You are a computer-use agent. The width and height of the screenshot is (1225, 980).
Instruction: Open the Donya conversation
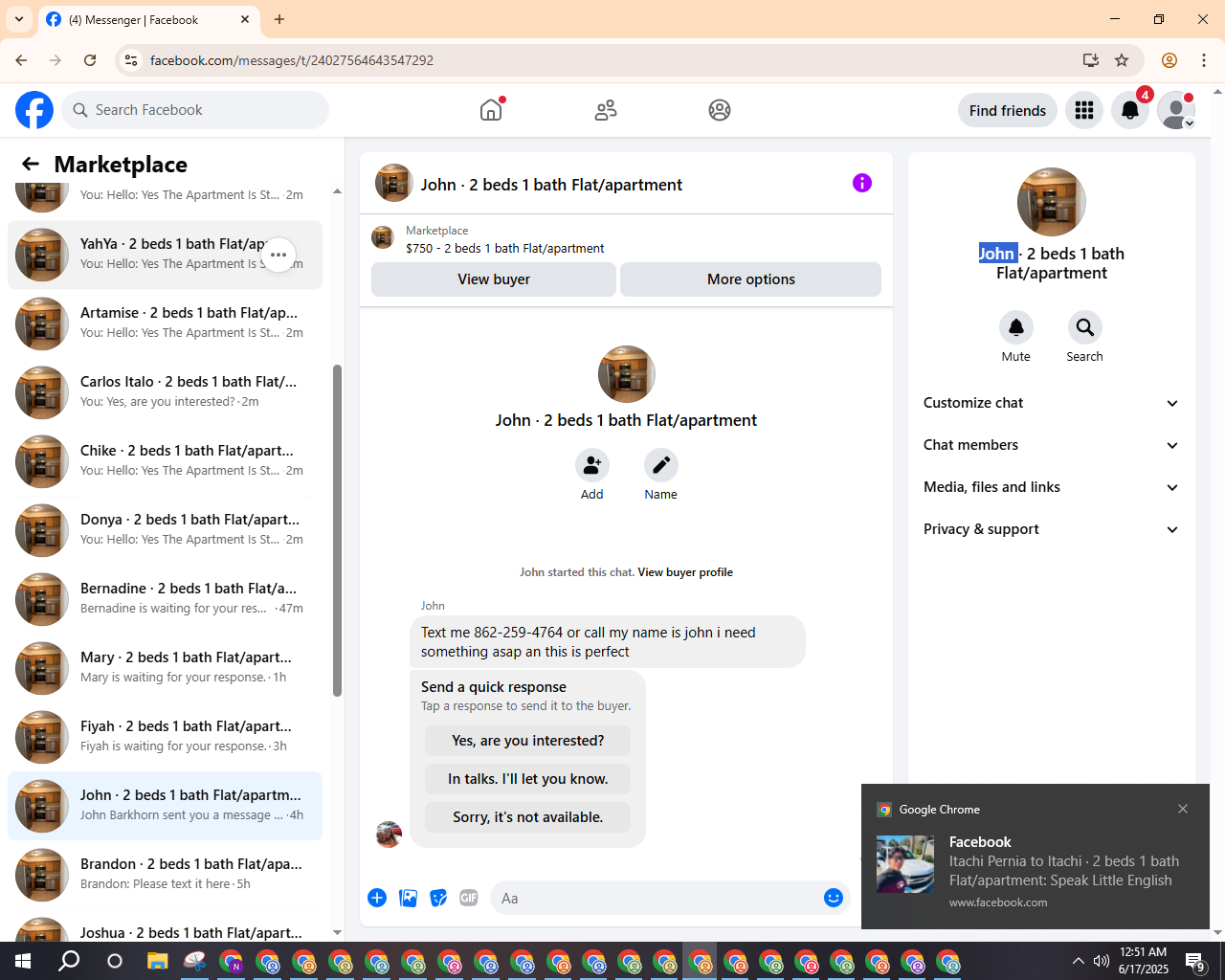pos(165,530)
